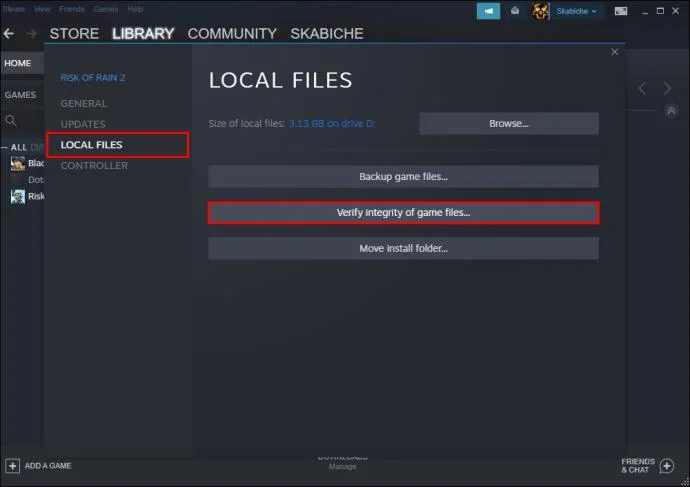Go to the COMMUNITY tab
Screen dimensions: 690x487
click(x=232, y=33)
